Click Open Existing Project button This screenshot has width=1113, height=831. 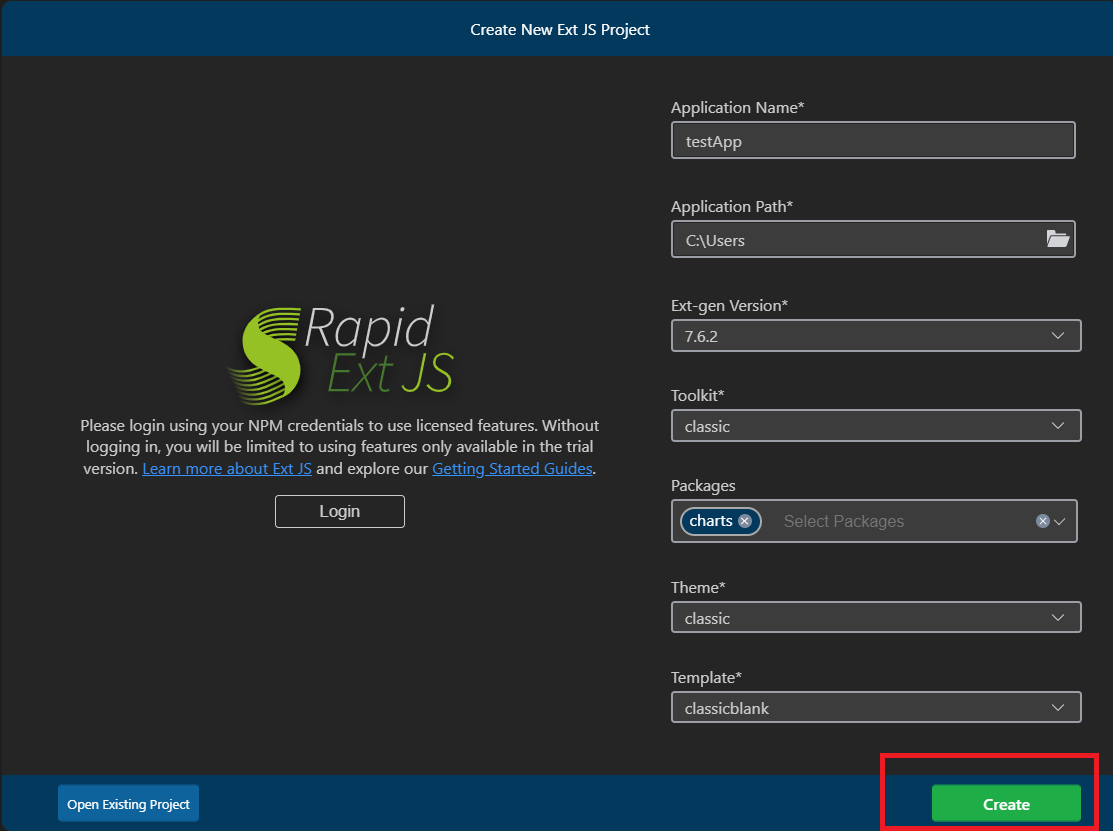click(x=128, y=804)
